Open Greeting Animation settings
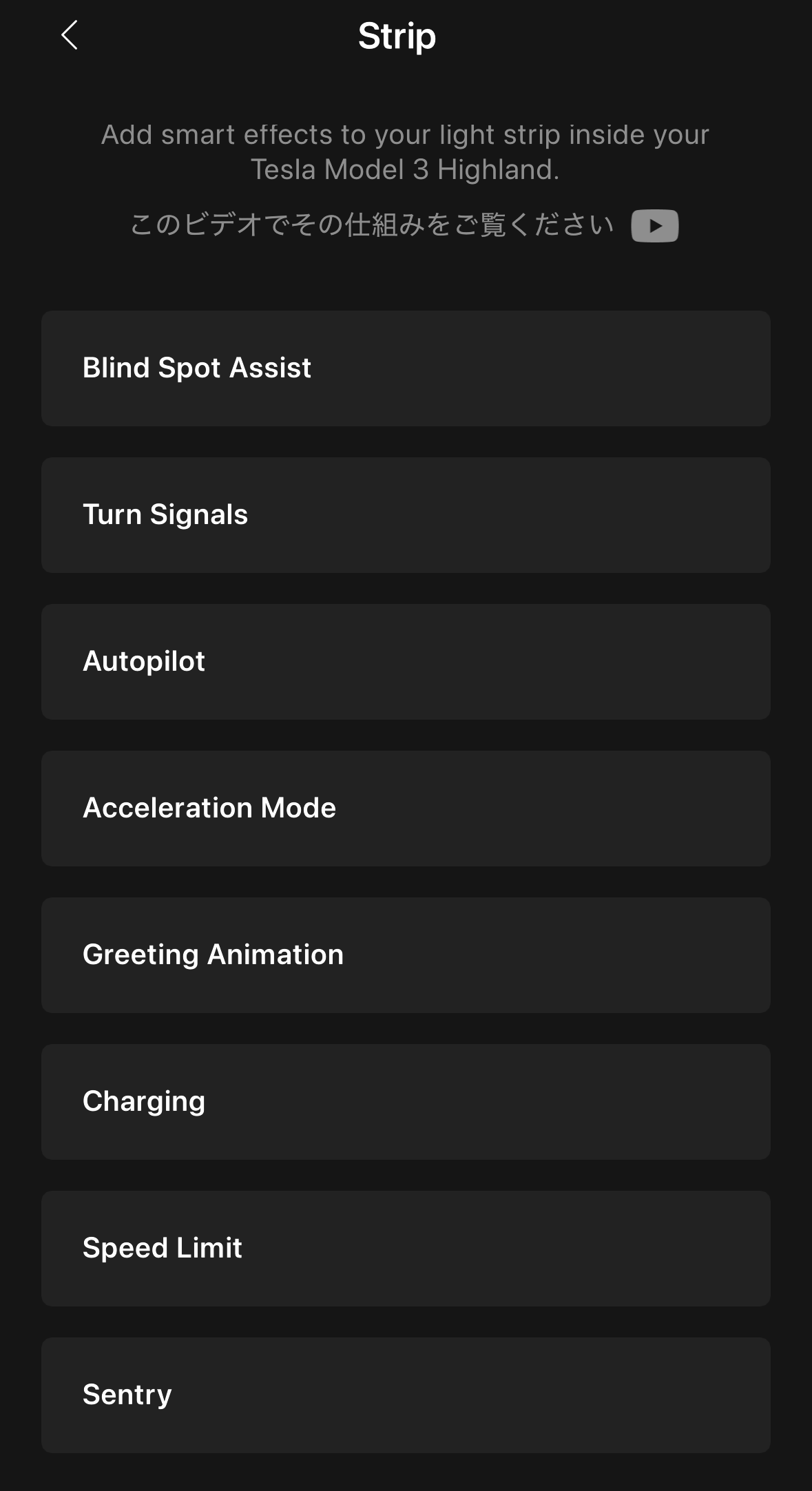Image resolution: width=812 pixels, height=1491 pixels. [406, 955]
